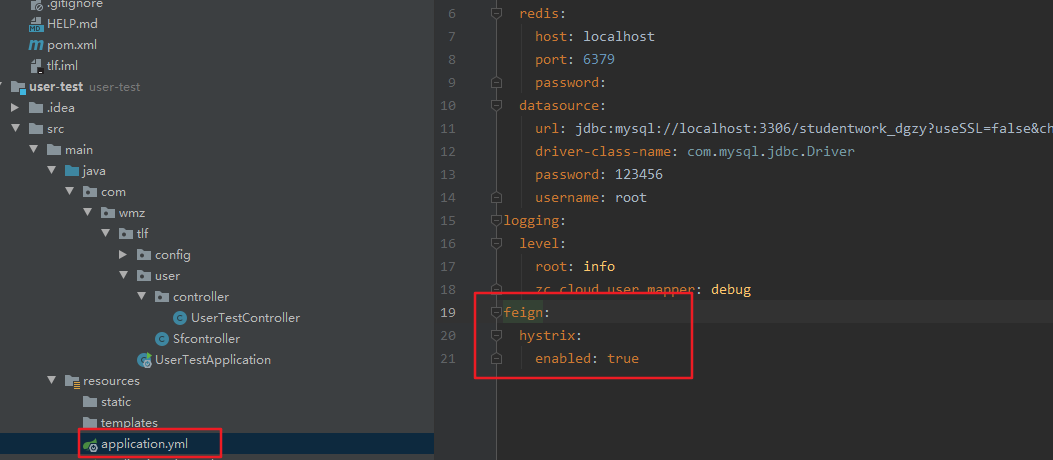Click the .idea folder icon
The height and width of the screenshot is (460, 1053).
coord(36,107)
